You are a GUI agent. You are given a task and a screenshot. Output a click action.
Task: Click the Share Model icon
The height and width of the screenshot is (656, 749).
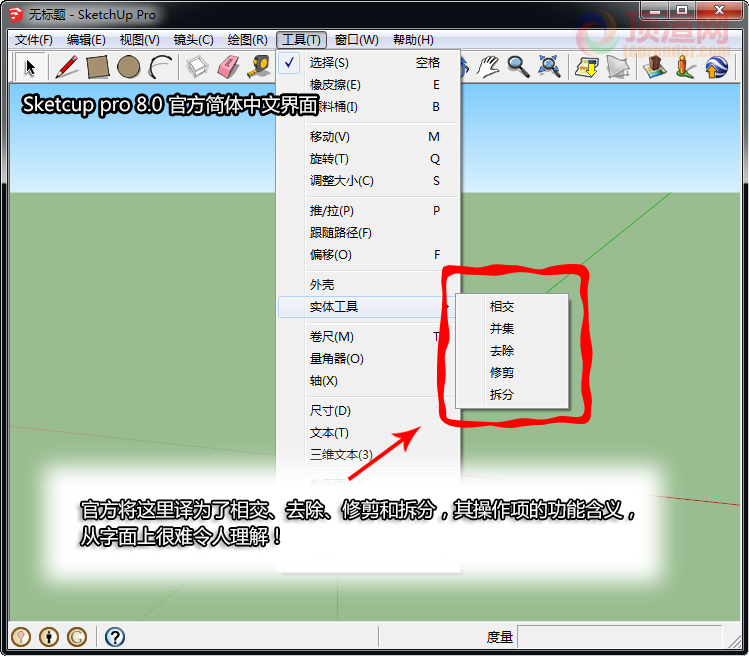pyautogui.click(x=618, y=67)
